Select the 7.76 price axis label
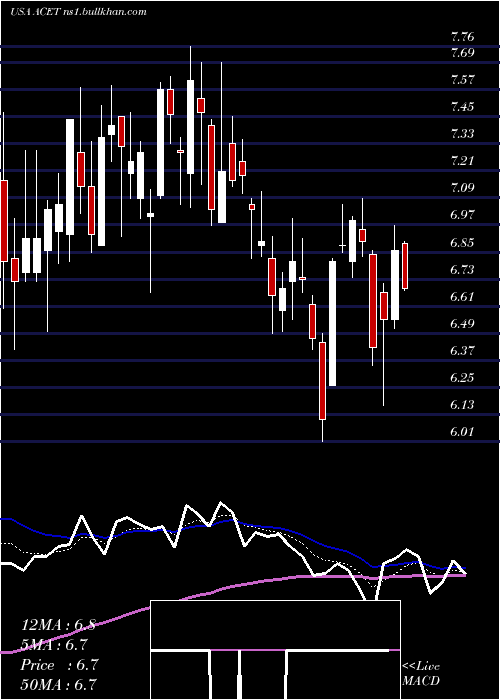This screenshot has height=700, width=500. pyautogui.click(x=462, y=37)
